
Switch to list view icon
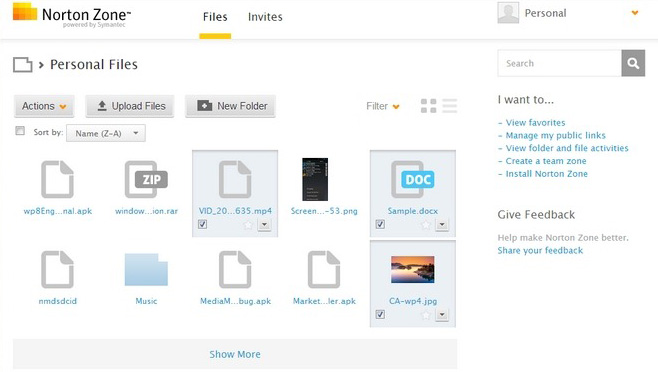449,106
